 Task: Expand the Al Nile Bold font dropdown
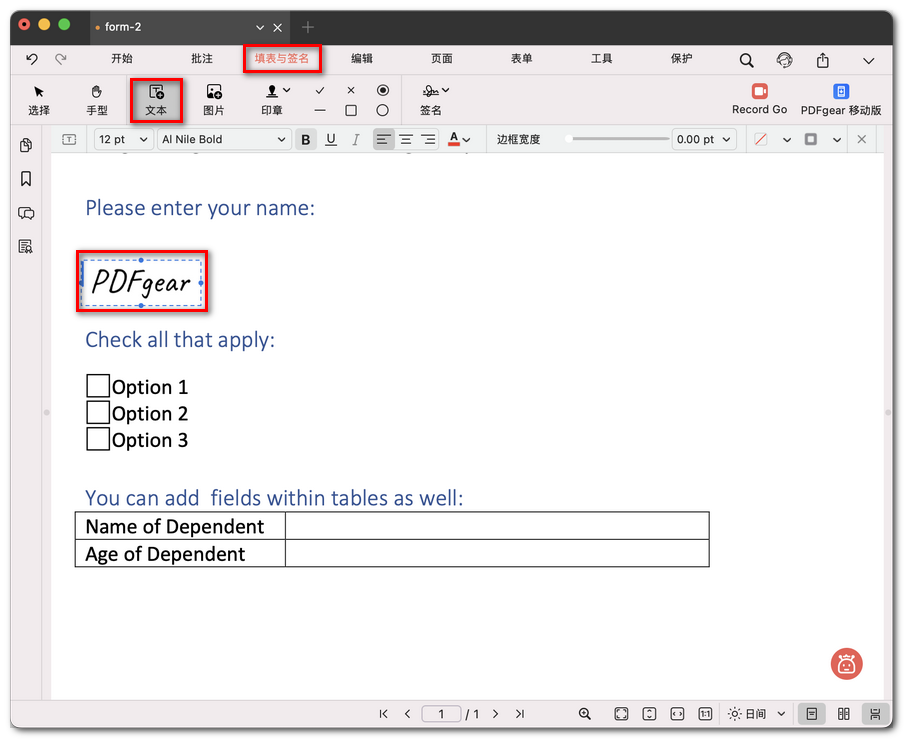click(x=224, y=140)
